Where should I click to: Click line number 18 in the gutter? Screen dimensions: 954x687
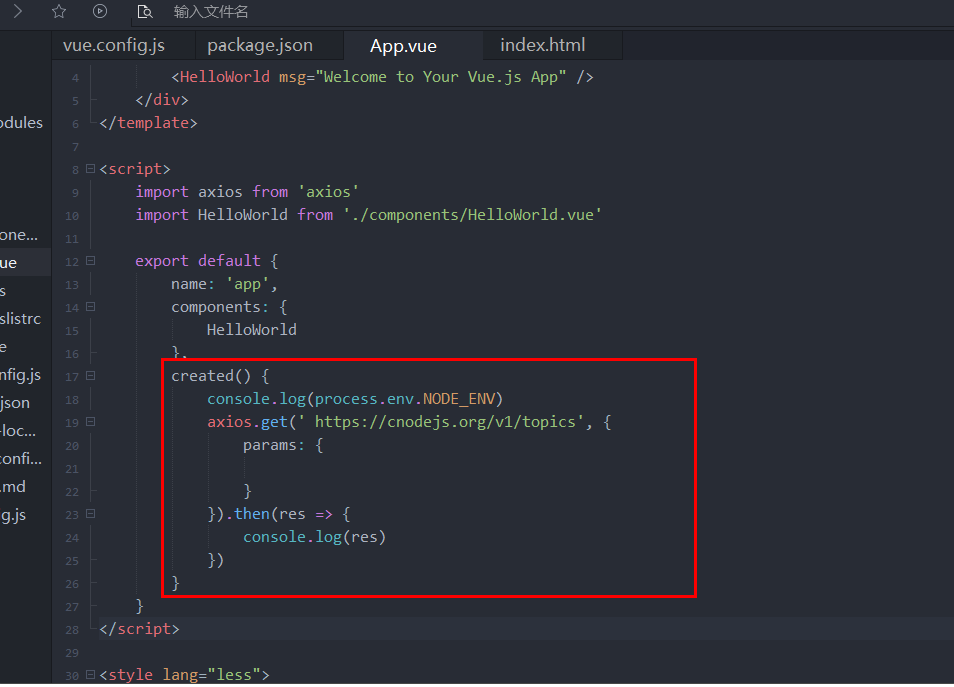coord(72,400)
